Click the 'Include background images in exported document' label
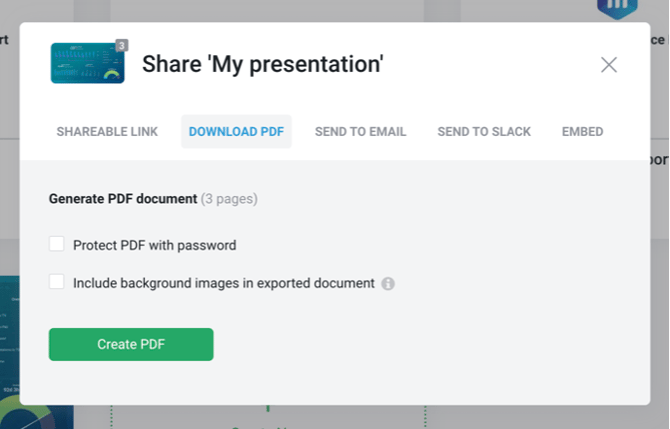This screenshot has height=429, width=670. (223, 283)
